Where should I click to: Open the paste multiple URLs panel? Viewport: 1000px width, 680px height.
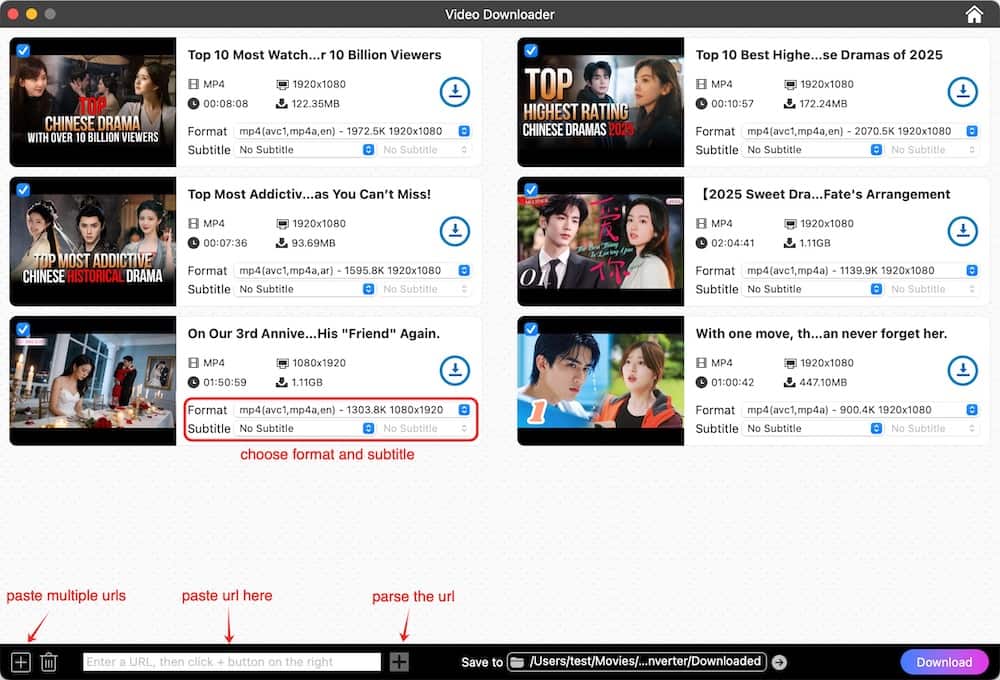(19, 661)
